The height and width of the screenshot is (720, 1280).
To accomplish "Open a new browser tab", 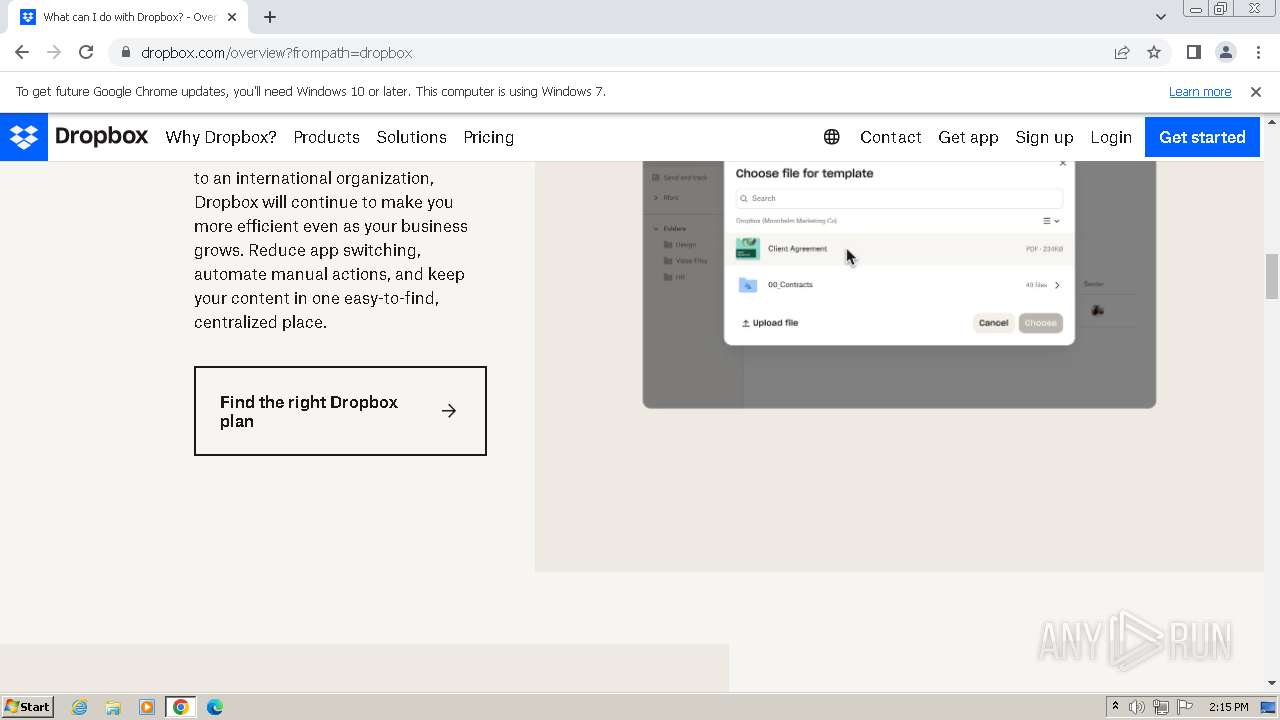I will [270, 17].
